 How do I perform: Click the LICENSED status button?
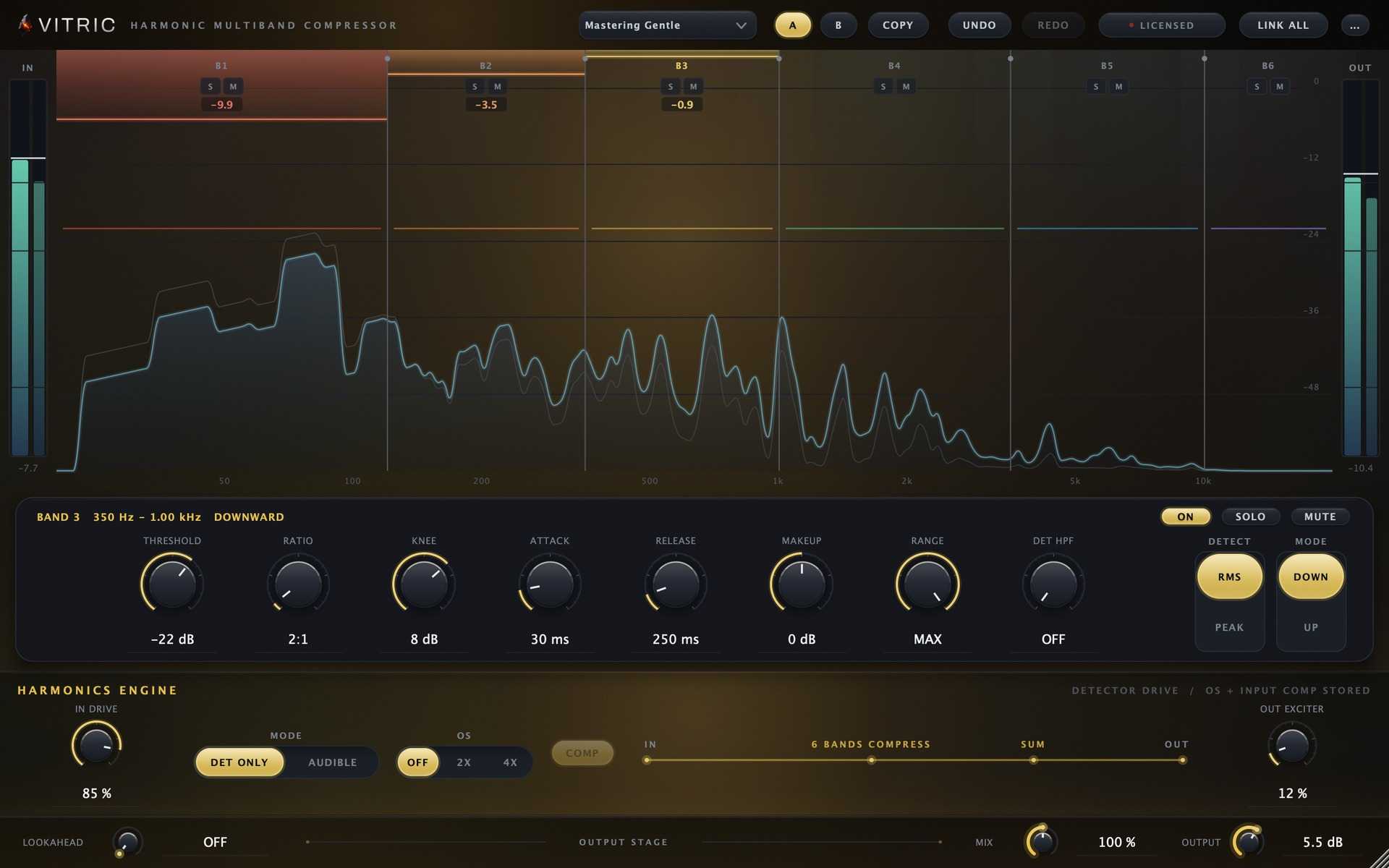click(1162, 25)
